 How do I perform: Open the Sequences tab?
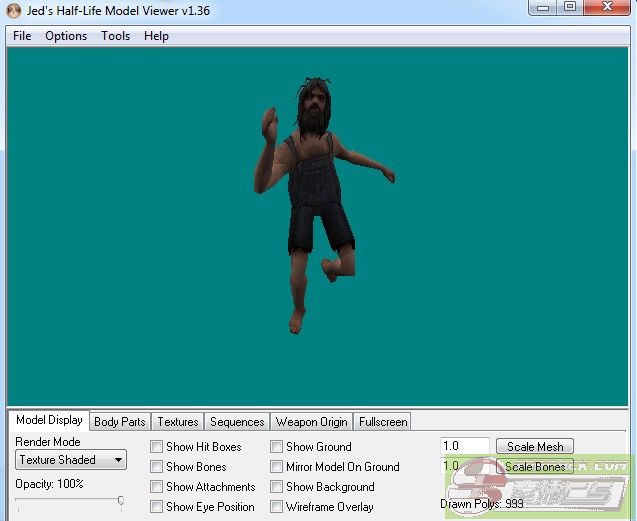point(237,422)
